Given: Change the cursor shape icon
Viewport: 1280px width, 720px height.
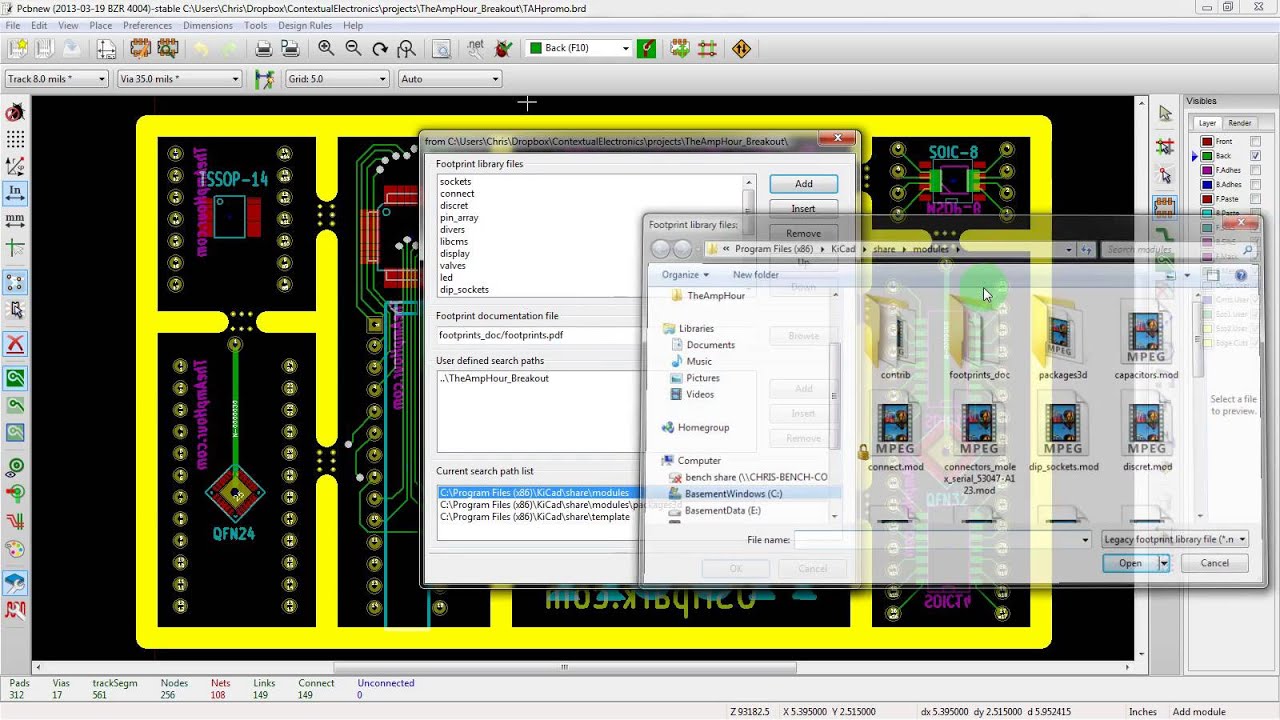Looking at the screenshot, I should click(x=15, y=245).
